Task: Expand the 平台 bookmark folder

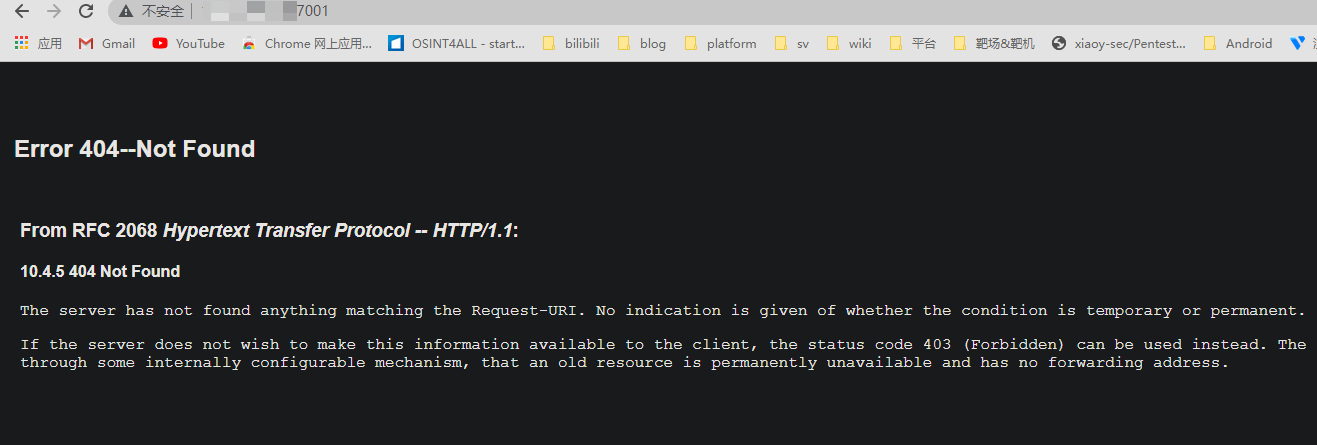Action: coord(912,43)
